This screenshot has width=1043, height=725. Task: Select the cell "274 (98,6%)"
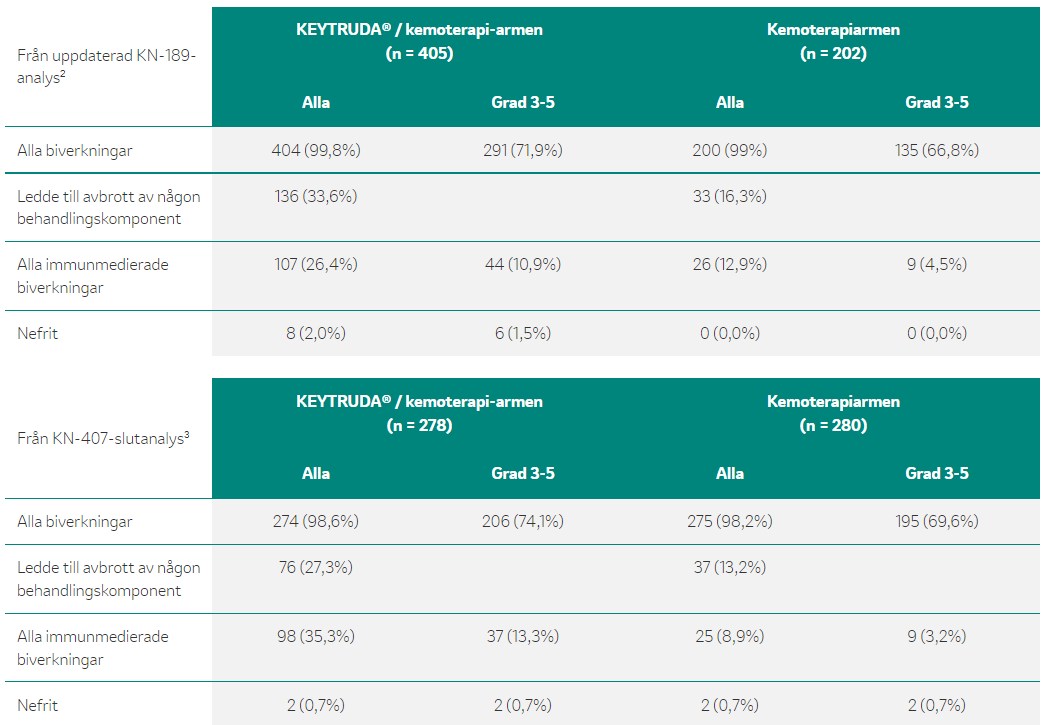click(316, 521)
